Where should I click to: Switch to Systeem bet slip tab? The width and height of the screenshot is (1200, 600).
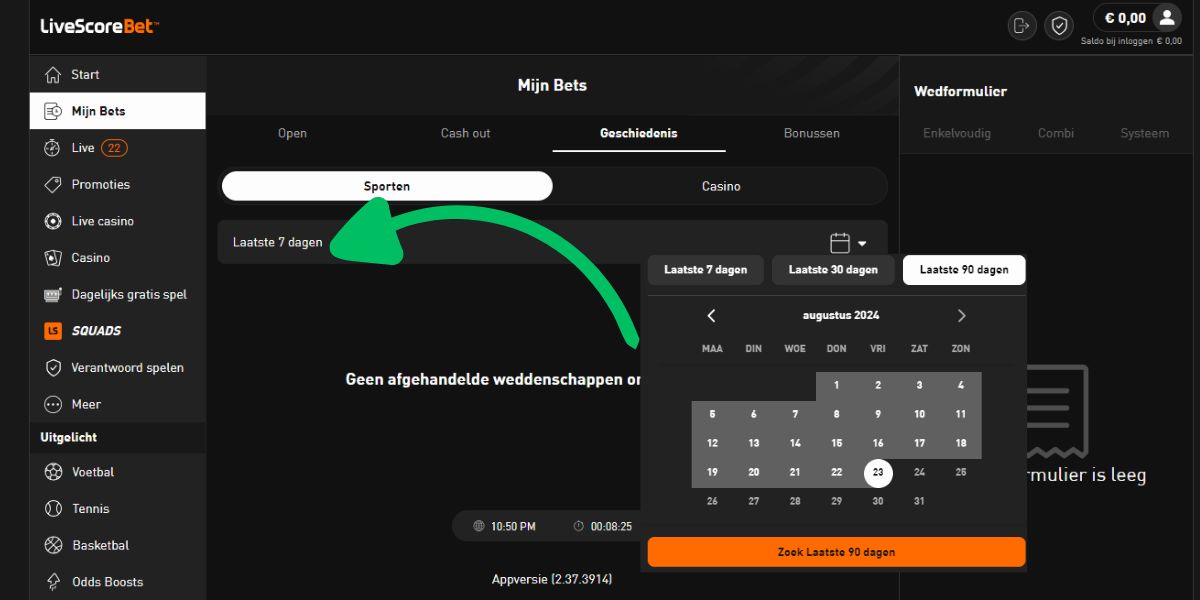tap(1144, 133)
